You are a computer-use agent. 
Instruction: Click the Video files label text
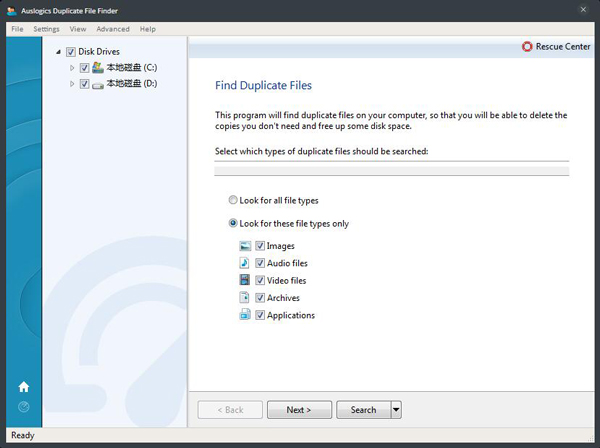pos(287,280)
